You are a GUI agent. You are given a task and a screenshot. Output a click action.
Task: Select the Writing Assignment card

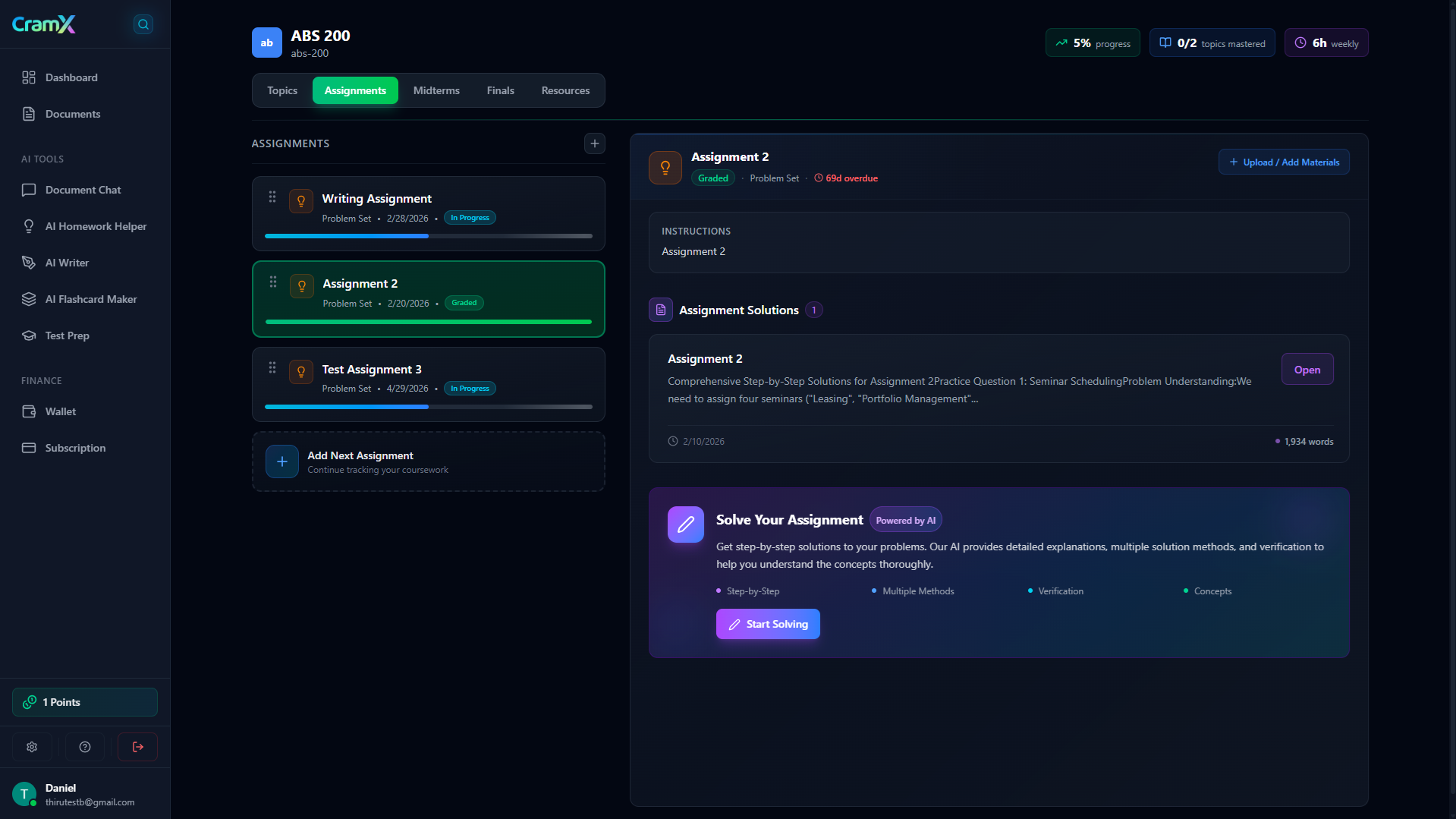pos(429,213)
